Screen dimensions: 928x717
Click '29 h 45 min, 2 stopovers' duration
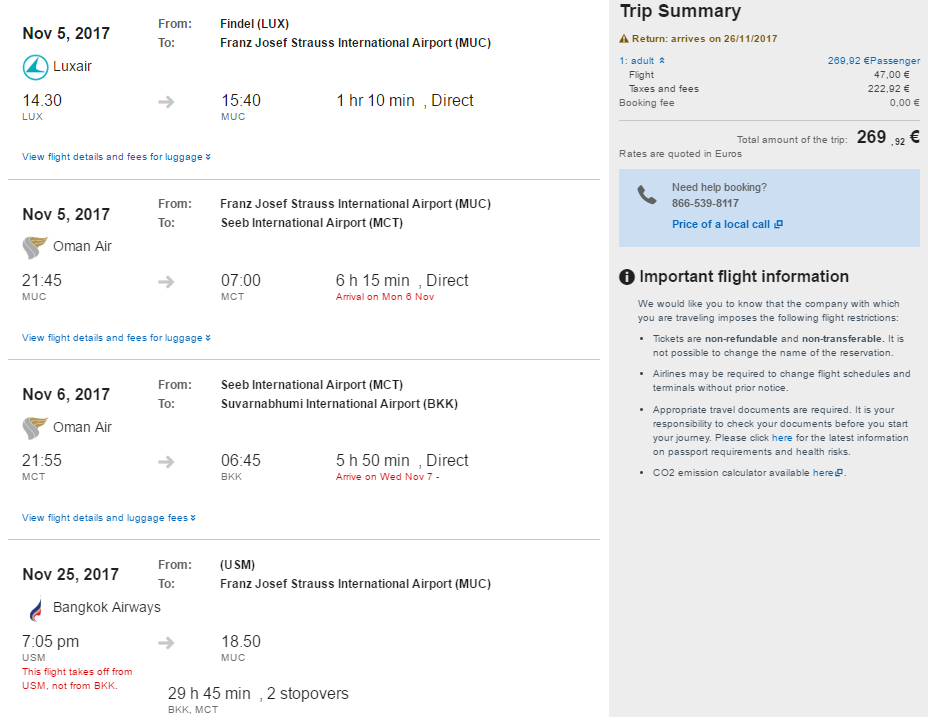(258, 693)
